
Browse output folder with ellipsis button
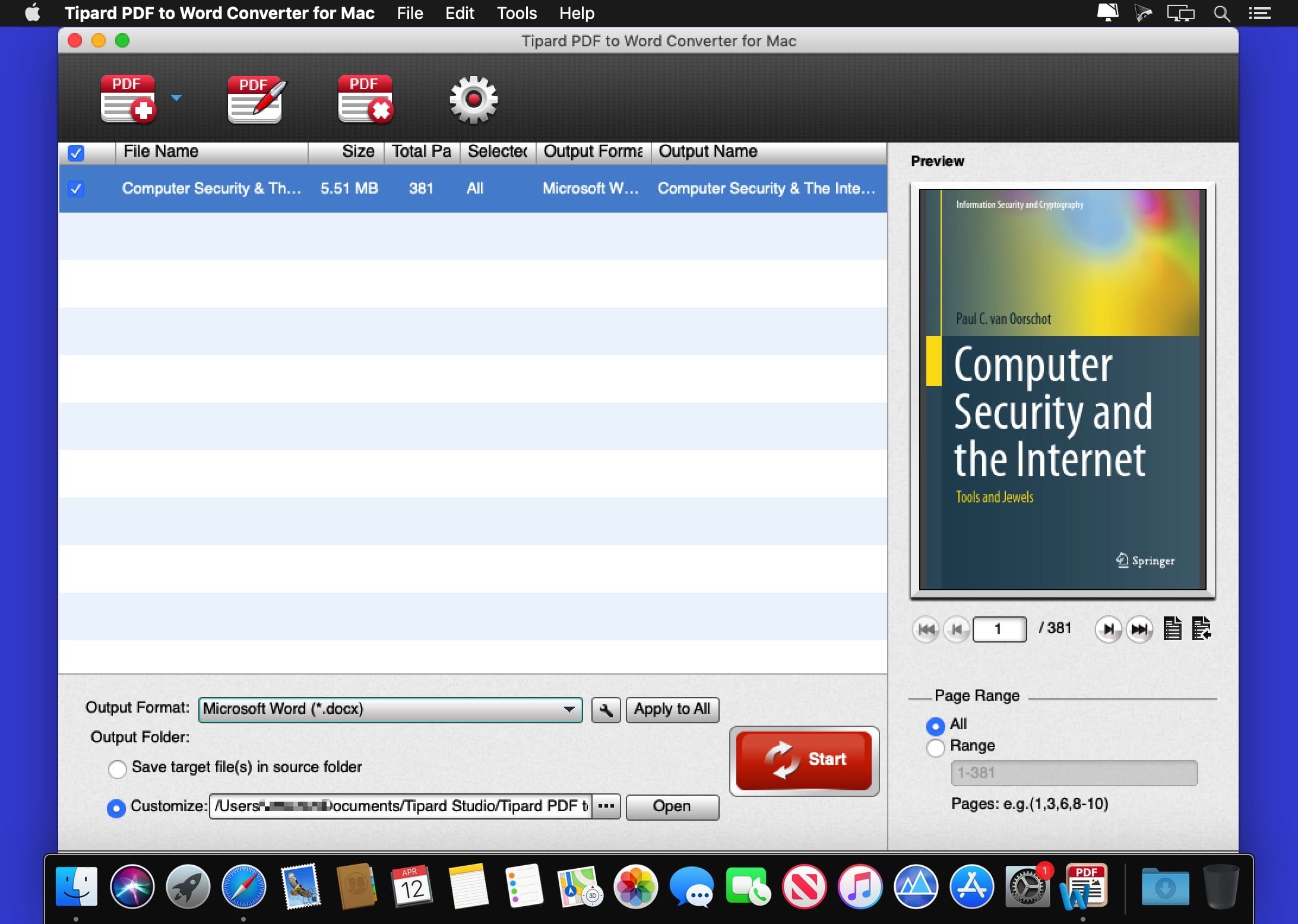pyautogui.click(x=606, y=806)
